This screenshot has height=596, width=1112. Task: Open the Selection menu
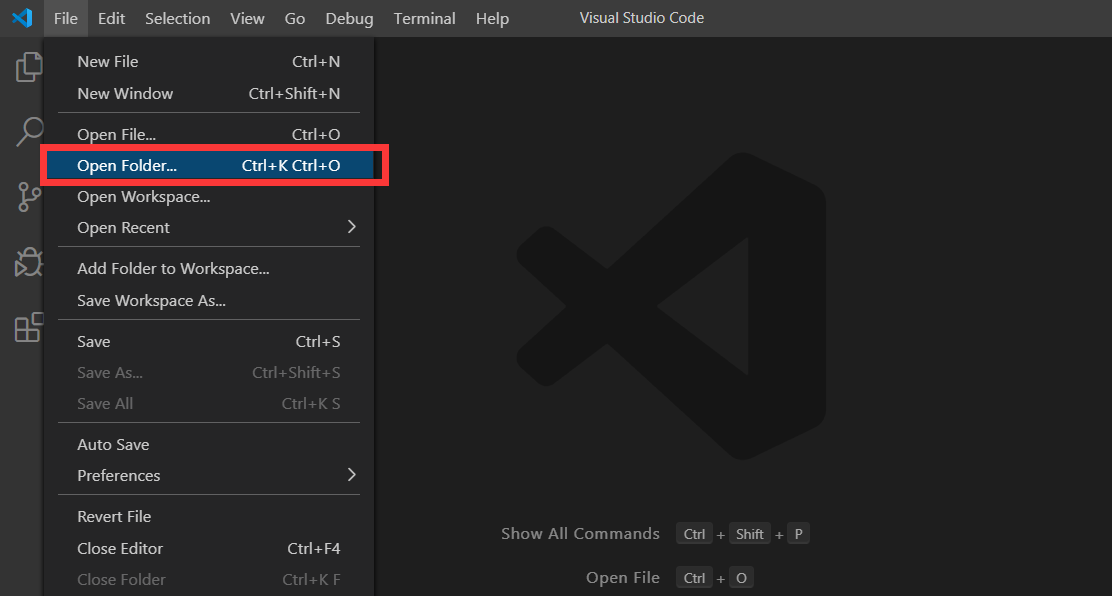[x=177, y=18]
